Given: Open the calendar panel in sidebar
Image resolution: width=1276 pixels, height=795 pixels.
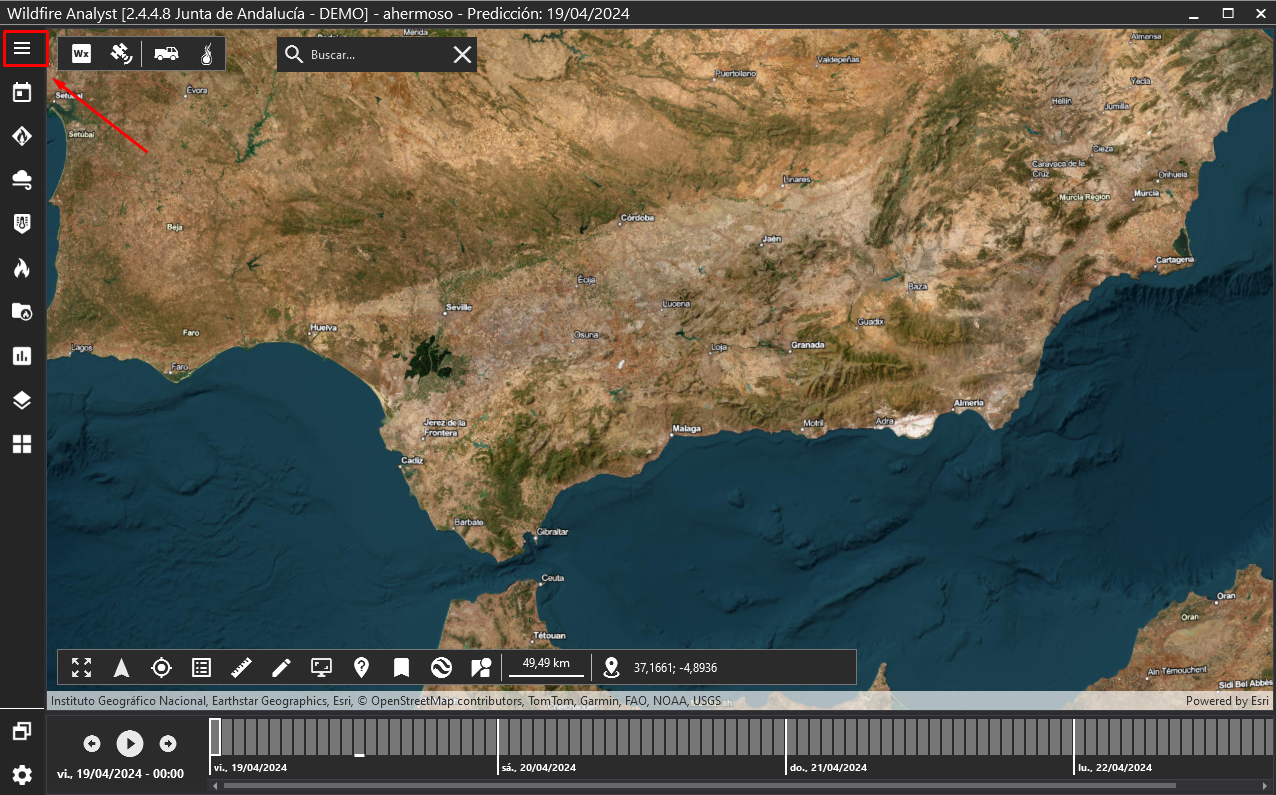Looking at the screenshot, I should [x=22, y=93].
